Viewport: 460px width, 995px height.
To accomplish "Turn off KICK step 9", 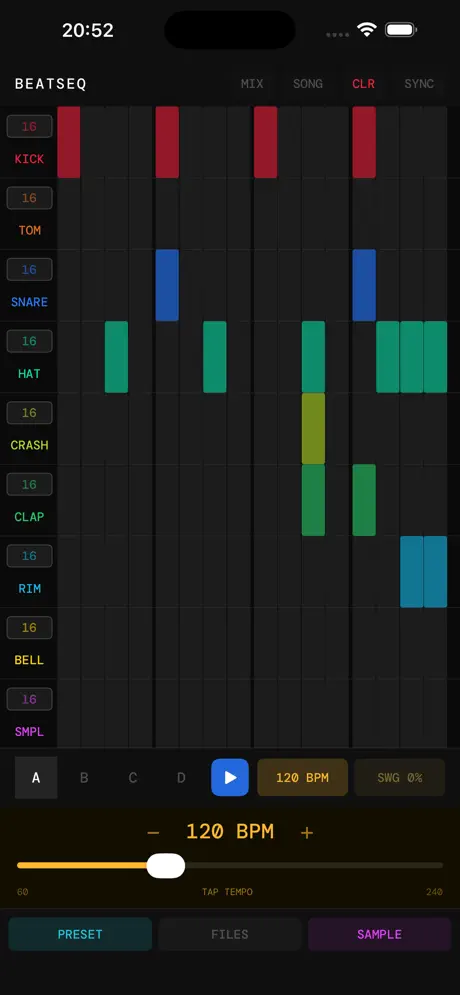I will click(265, 142).
